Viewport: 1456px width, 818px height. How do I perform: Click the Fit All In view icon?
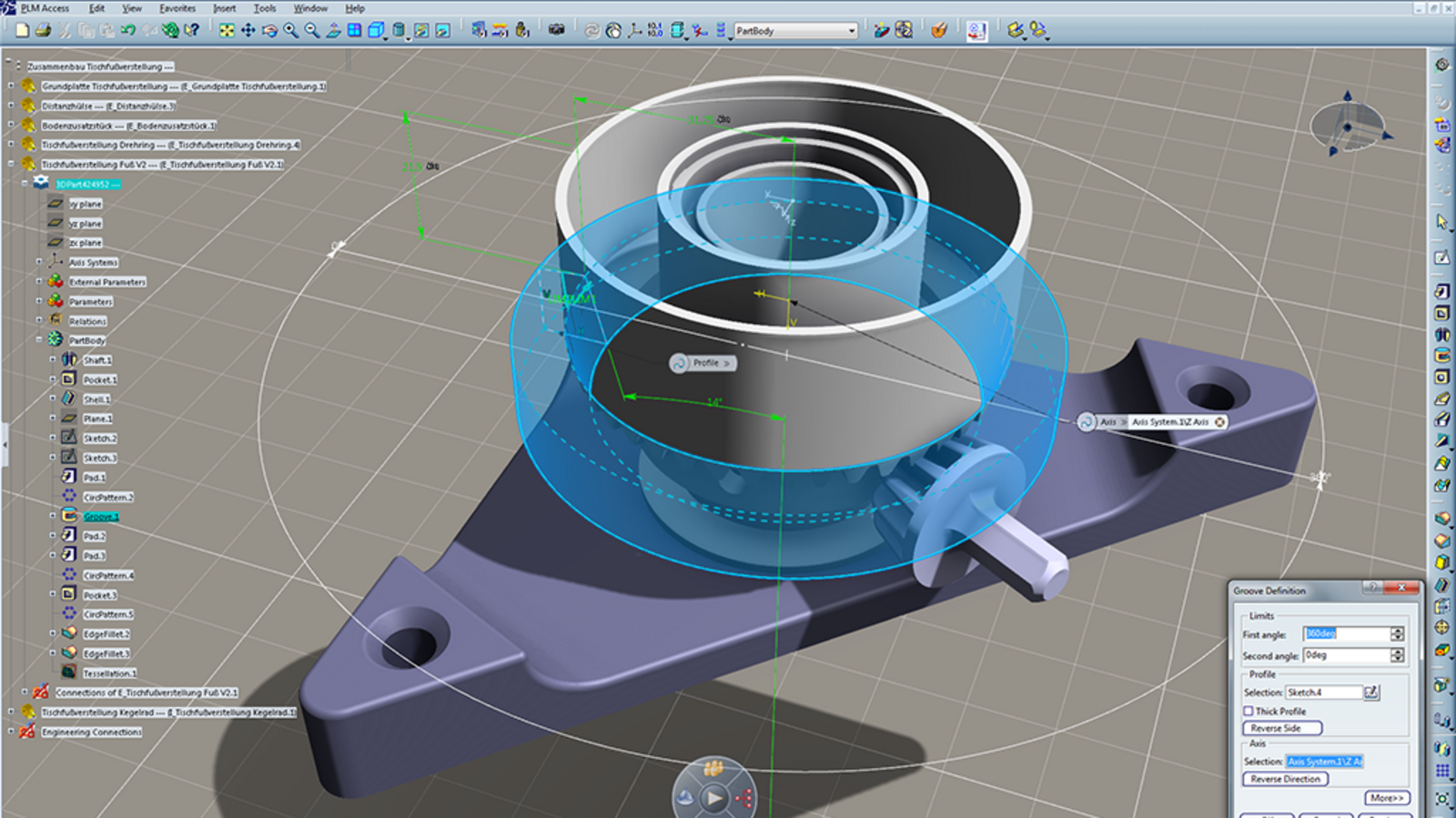click(x=227, y=30)
